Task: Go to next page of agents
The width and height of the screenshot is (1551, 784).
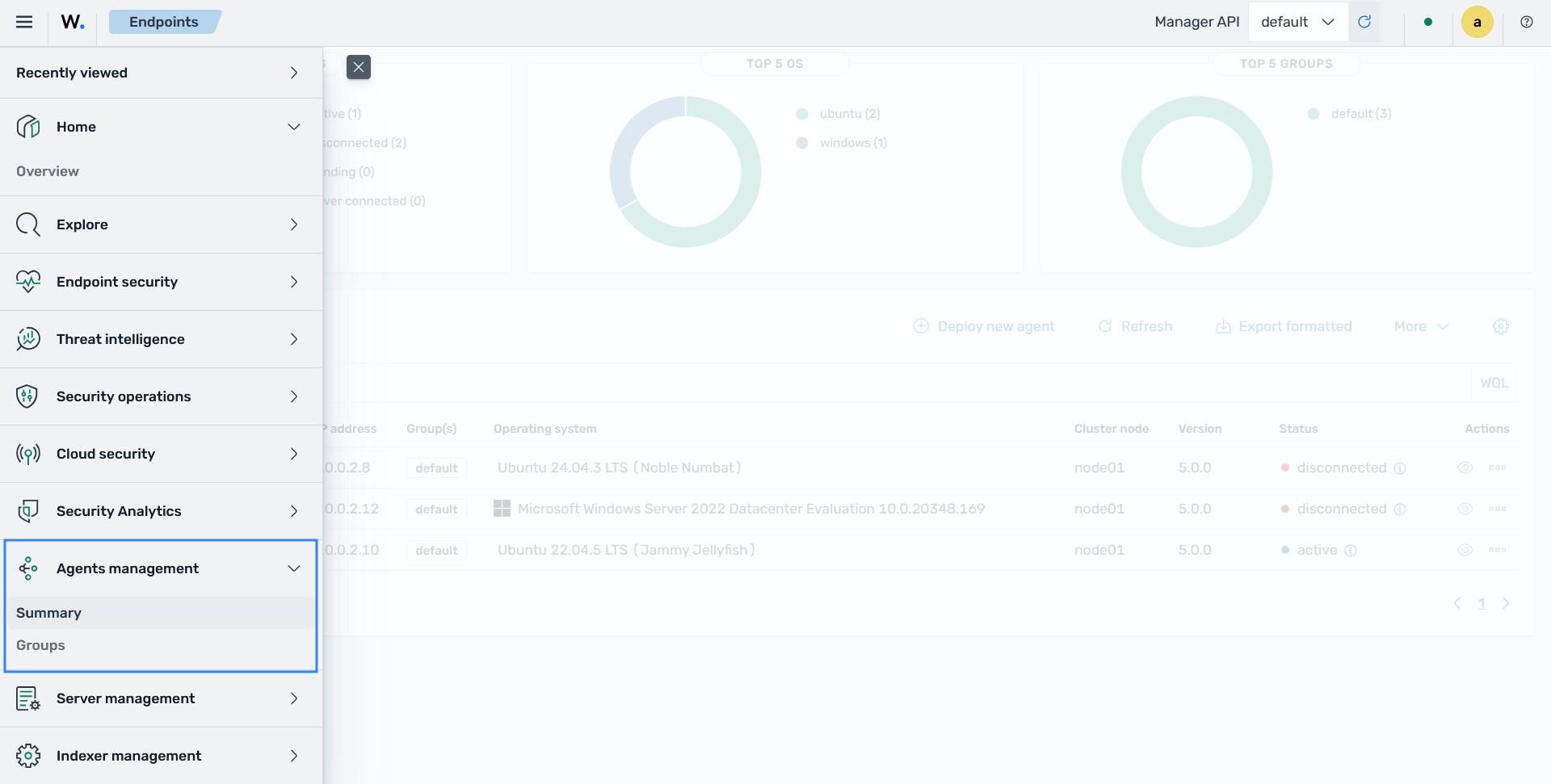Action: (1506, 603)
